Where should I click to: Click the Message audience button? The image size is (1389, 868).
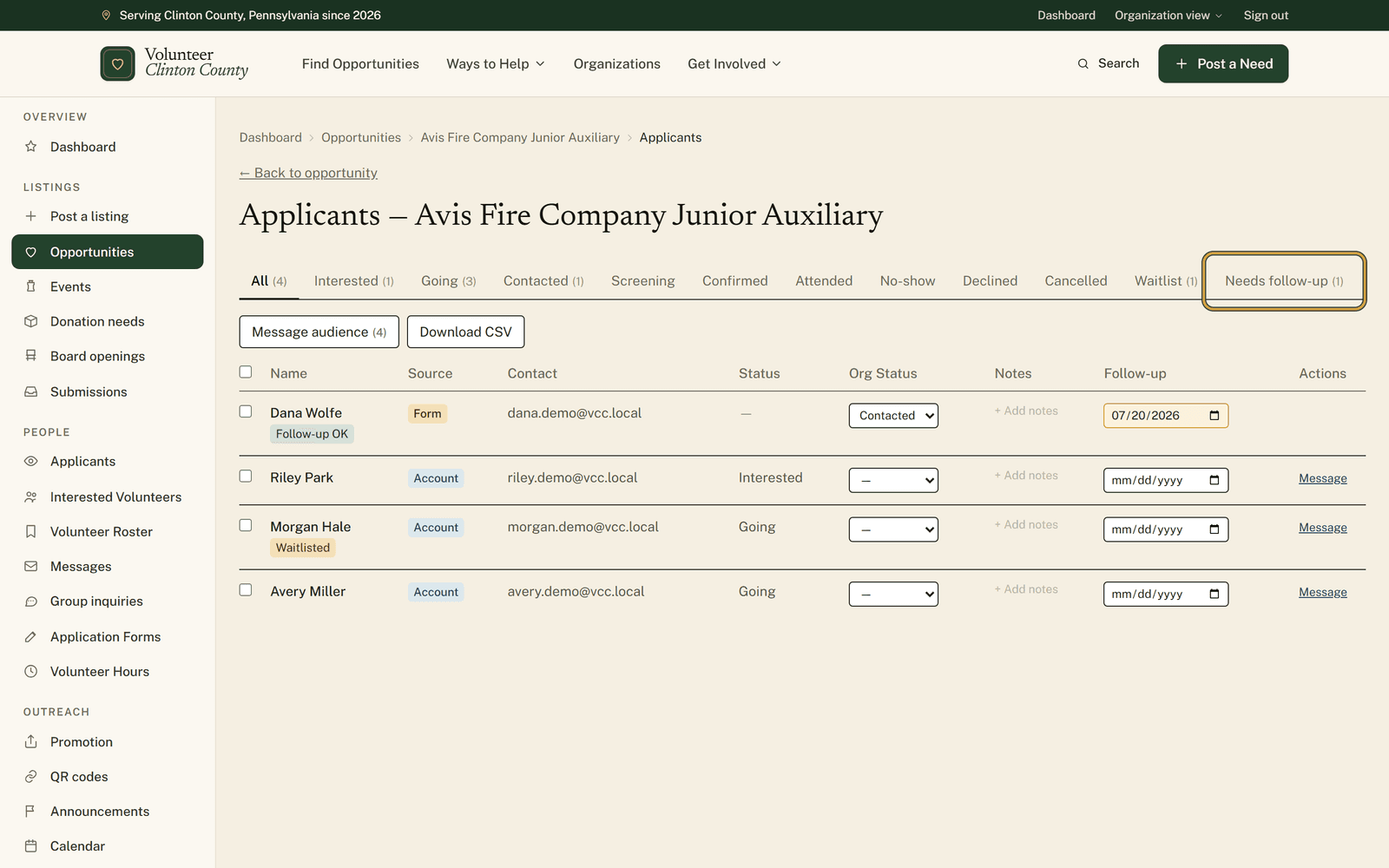coord(319,332)
